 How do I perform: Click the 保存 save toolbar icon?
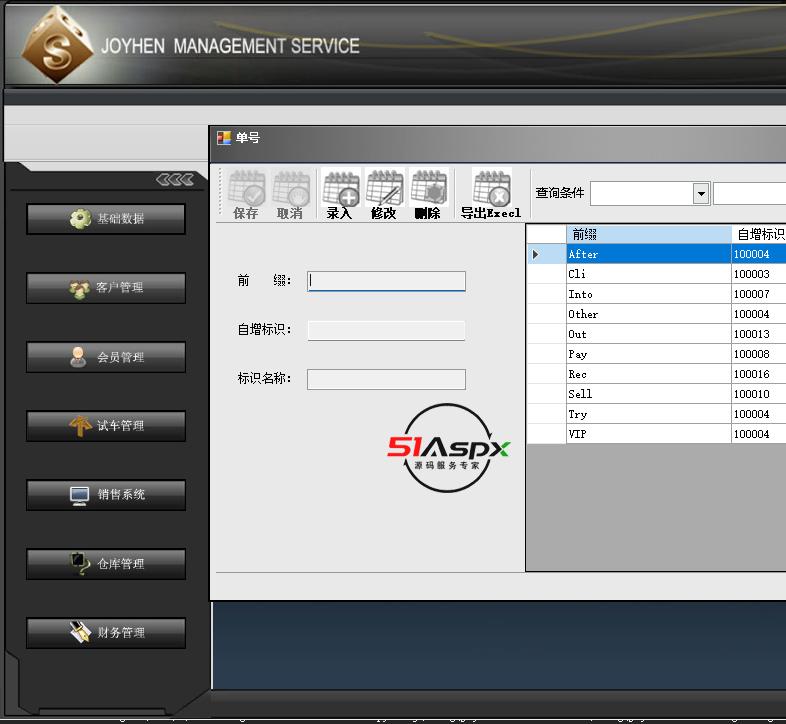pyautogui.click(x=246, y=194)
